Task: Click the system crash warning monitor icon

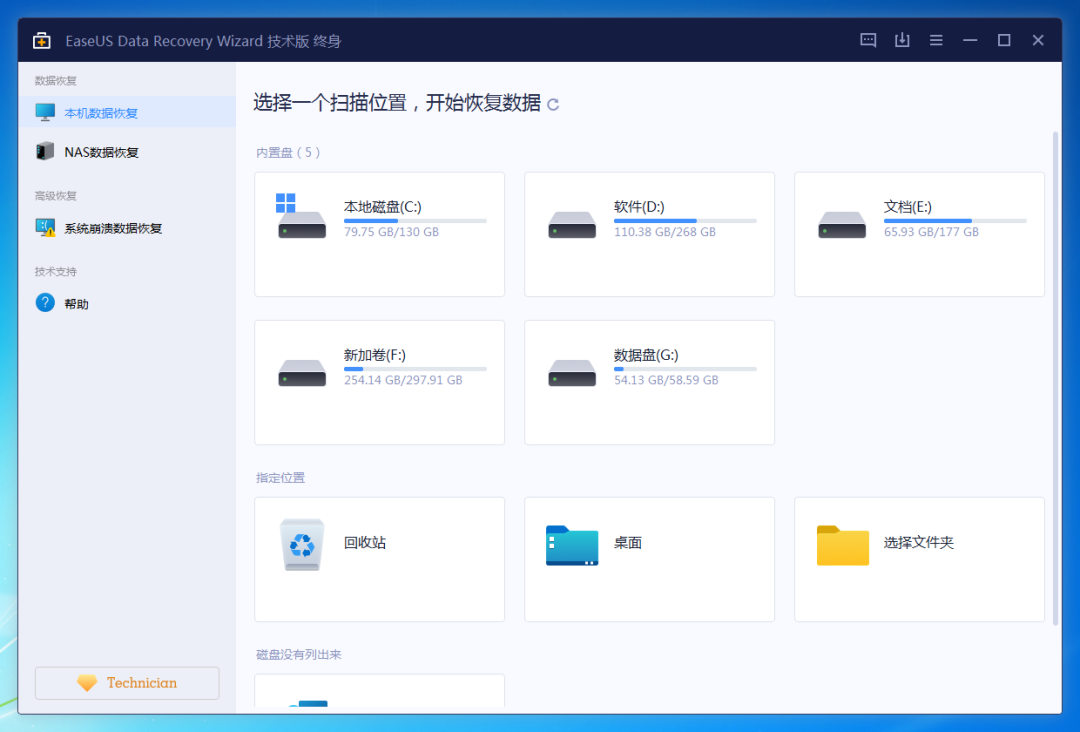Action: 45,228
